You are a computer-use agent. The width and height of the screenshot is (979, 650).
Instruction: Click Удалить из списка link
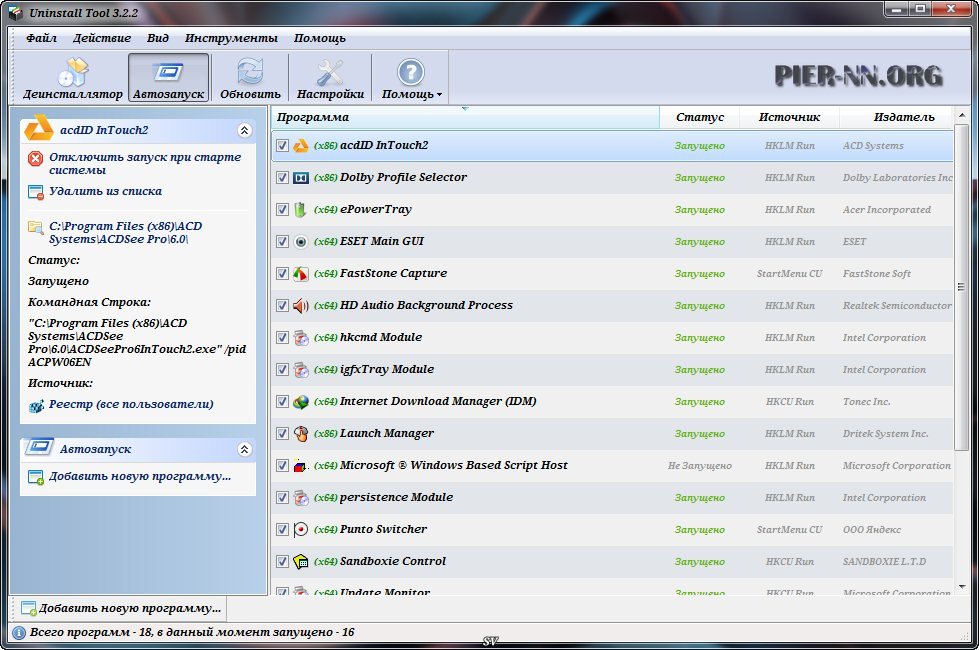[x=106, y=191]
